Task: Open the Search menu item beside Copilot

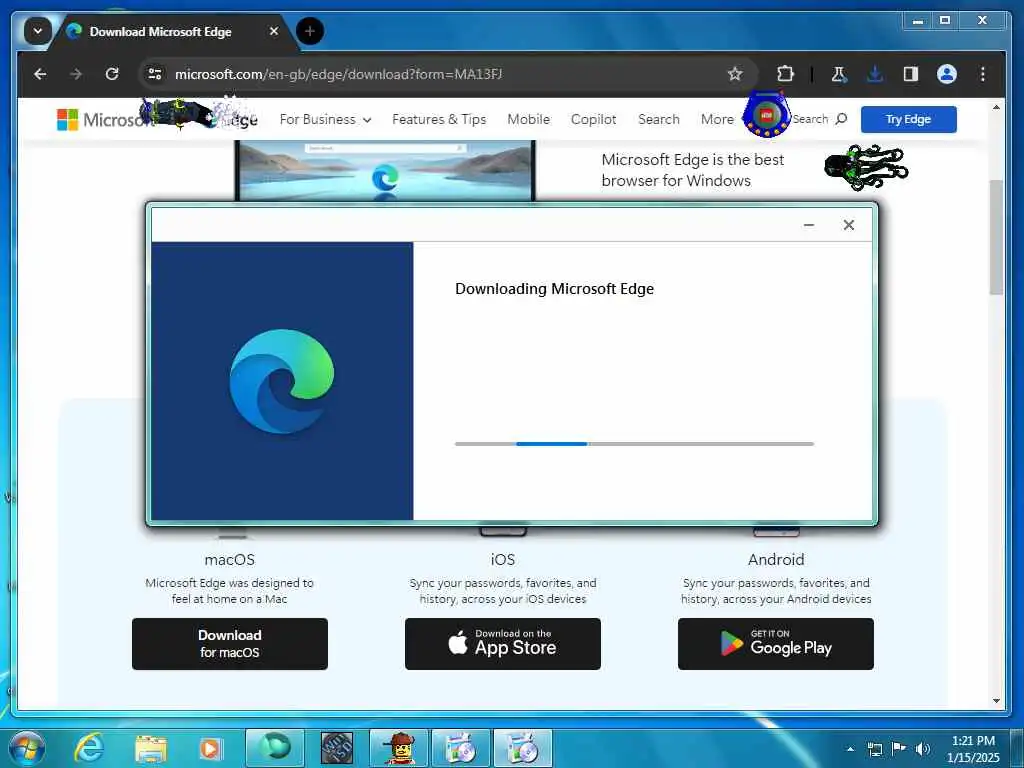Action: (658, 120)
